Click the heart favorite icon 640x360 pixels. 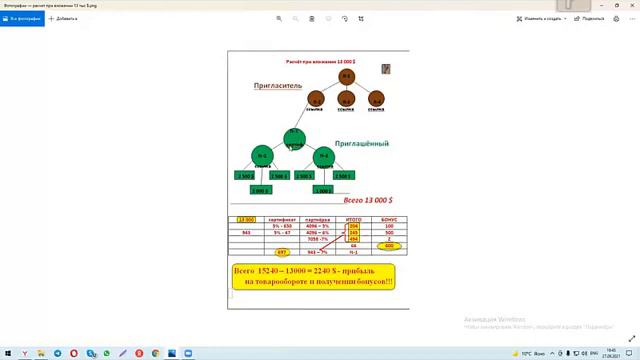coord(328,19)
